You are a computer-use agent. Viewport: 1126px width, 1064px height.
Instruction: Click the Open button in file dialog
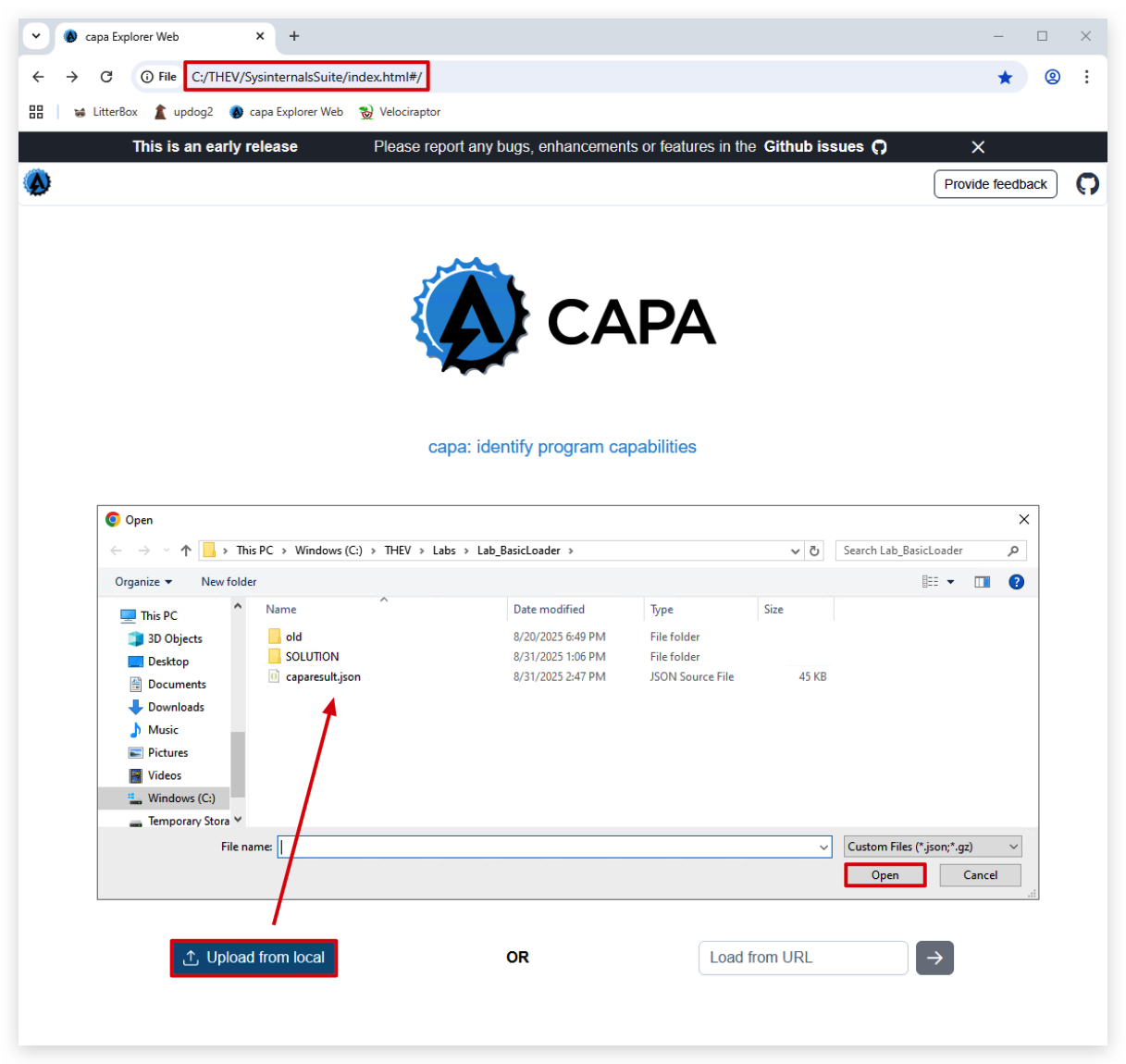pos(885,875)
